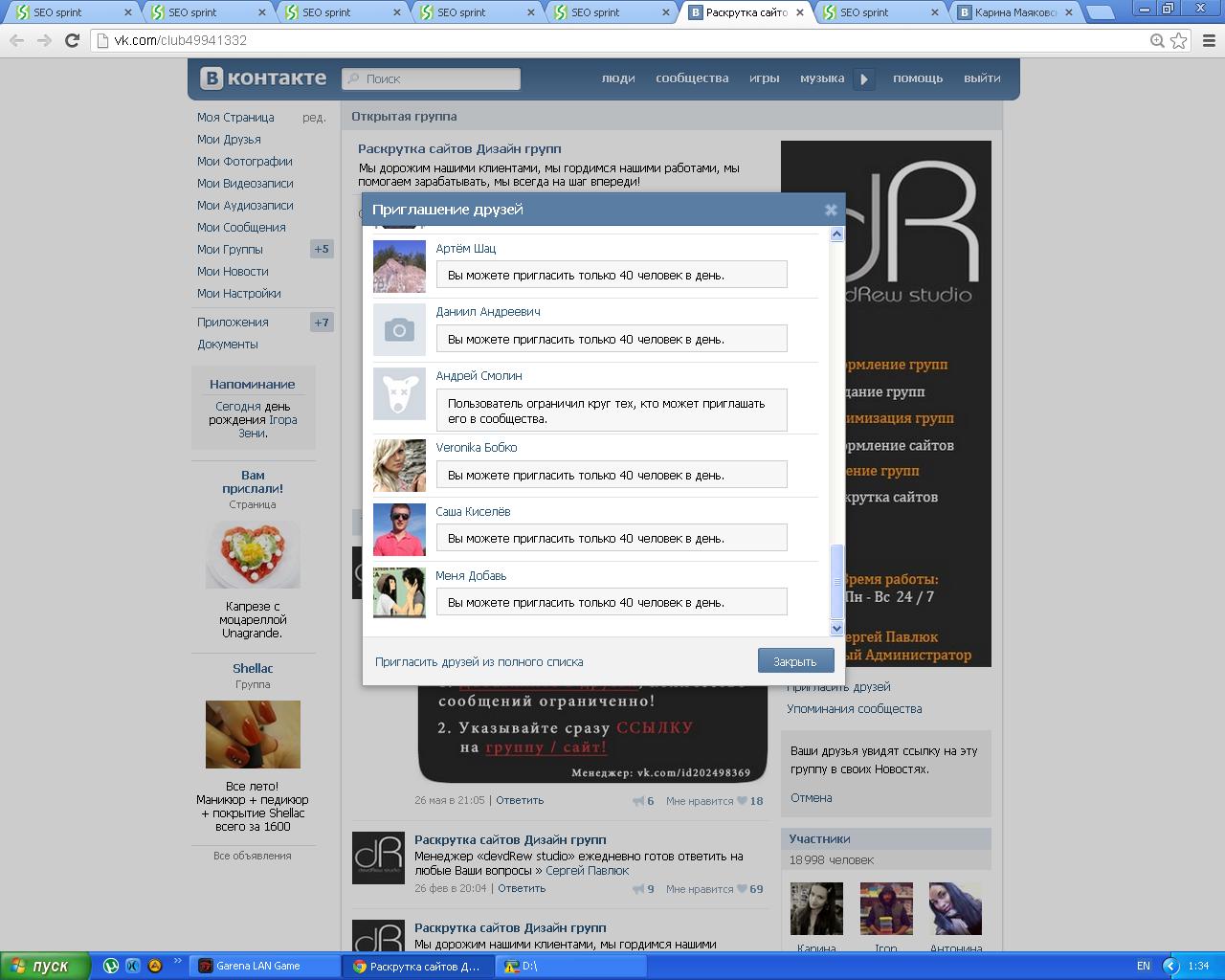Viewport: 1225px width, 980px height.
Task: Open Артём Шац avatar in invite list
Action: 399,266
